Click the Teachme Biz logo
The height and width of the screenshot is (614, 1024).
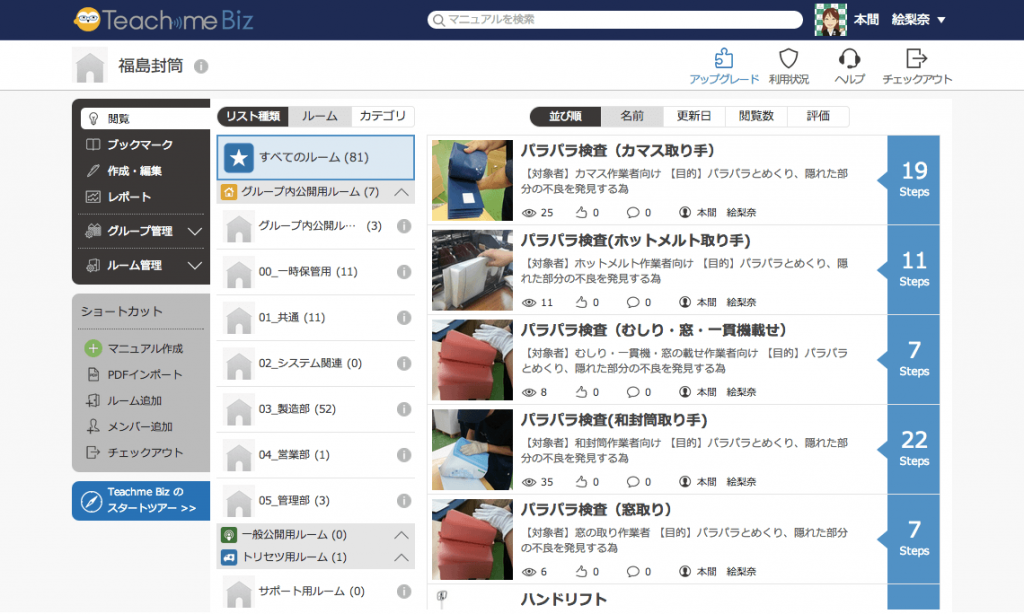click(163, 20)
